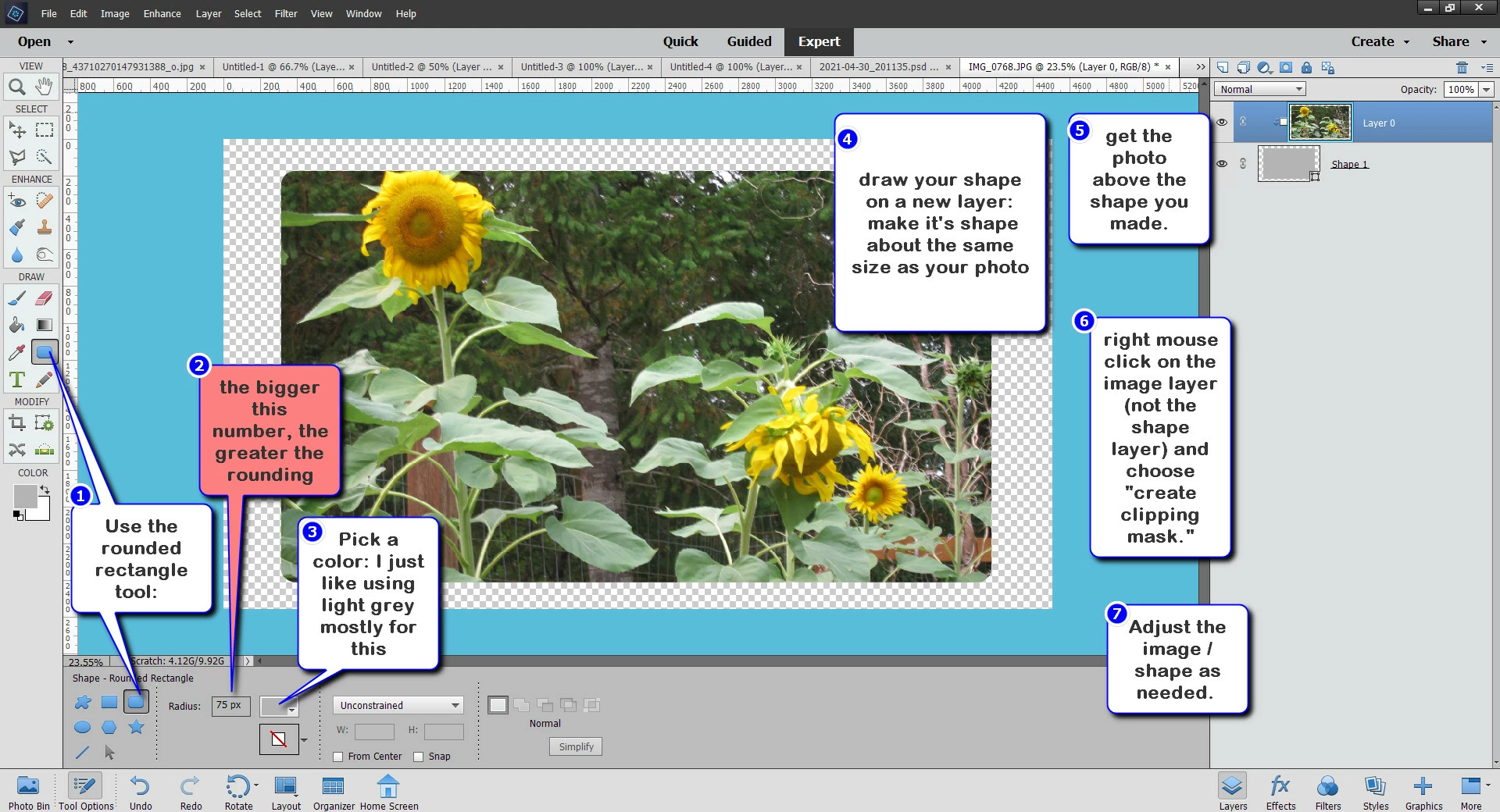Select the Rectangular Marquee tool

pyautogui.click(x=45, y=130)
